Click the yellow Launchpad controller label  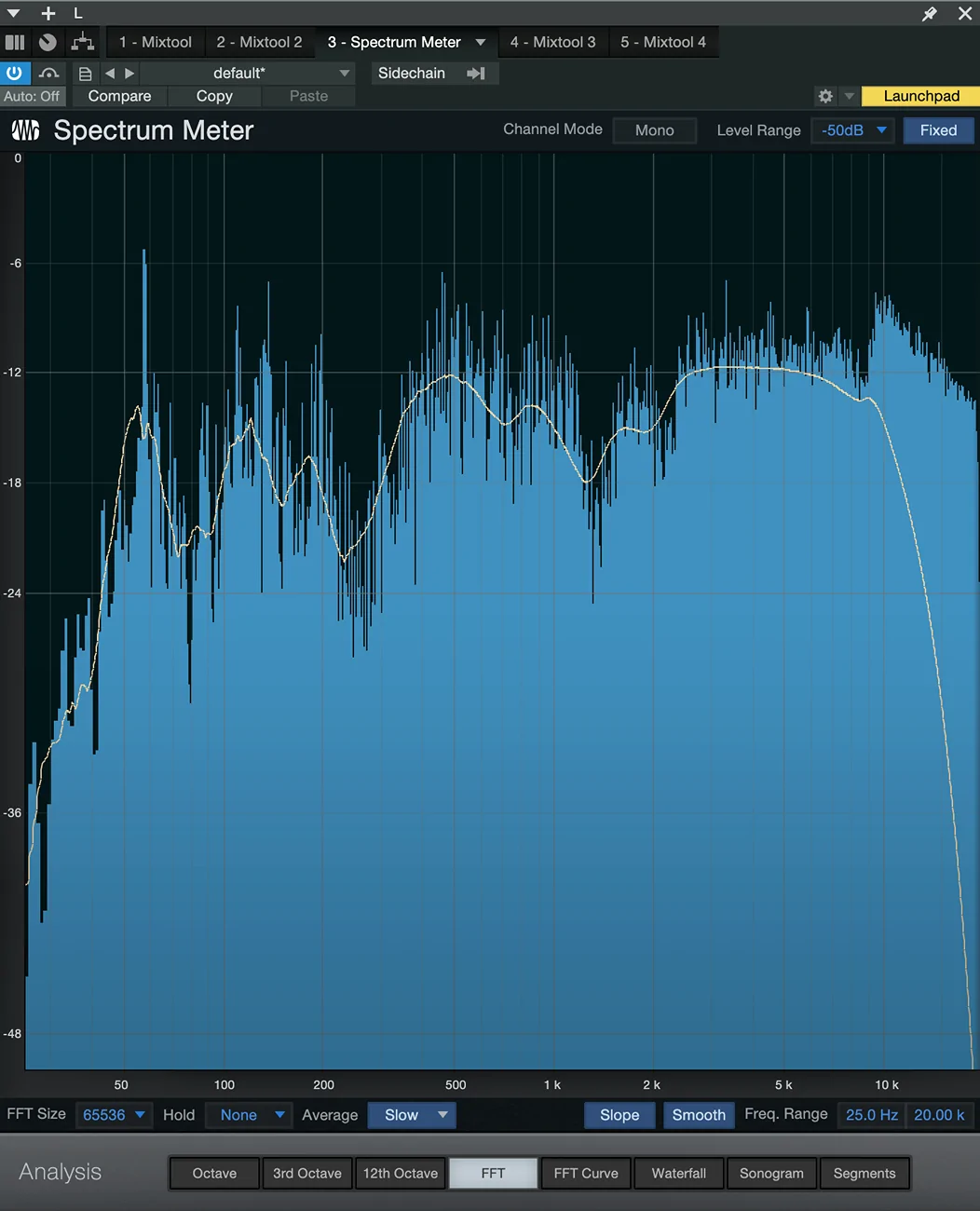(920, 96)
